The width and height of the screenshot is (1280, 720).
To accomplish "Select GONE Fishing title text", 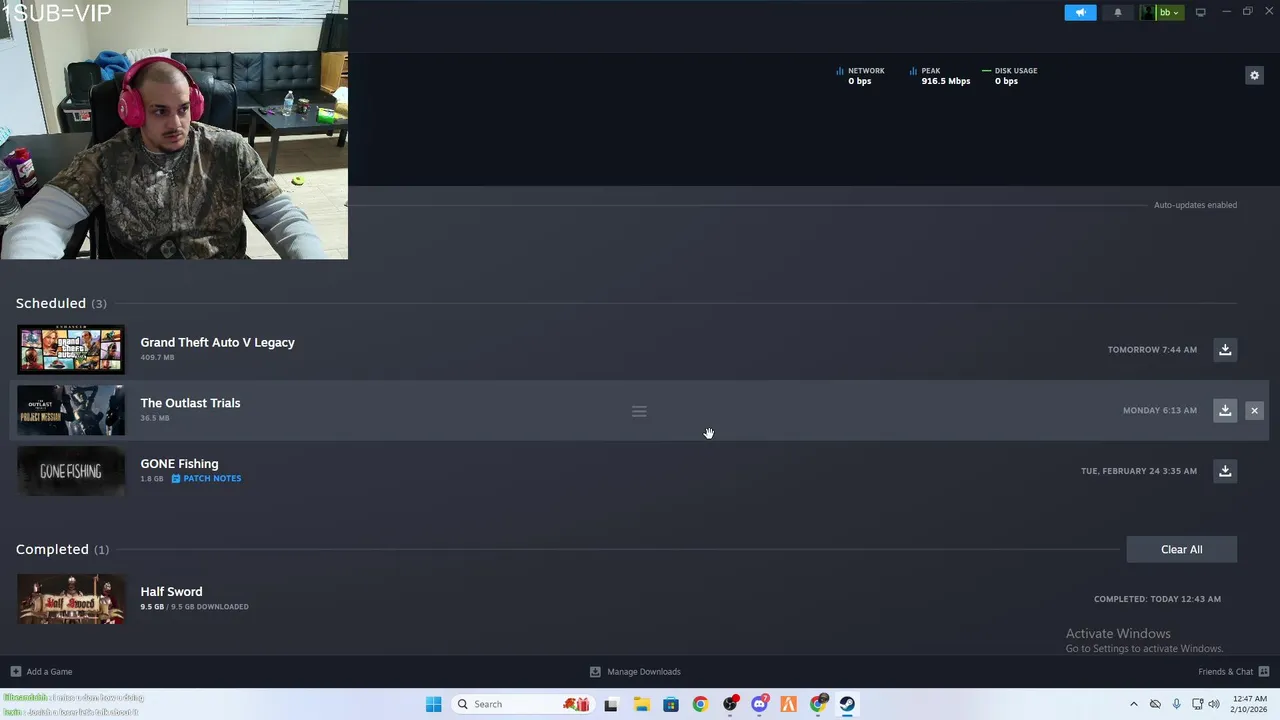I will pyautogui.click(x=179, y=464).
